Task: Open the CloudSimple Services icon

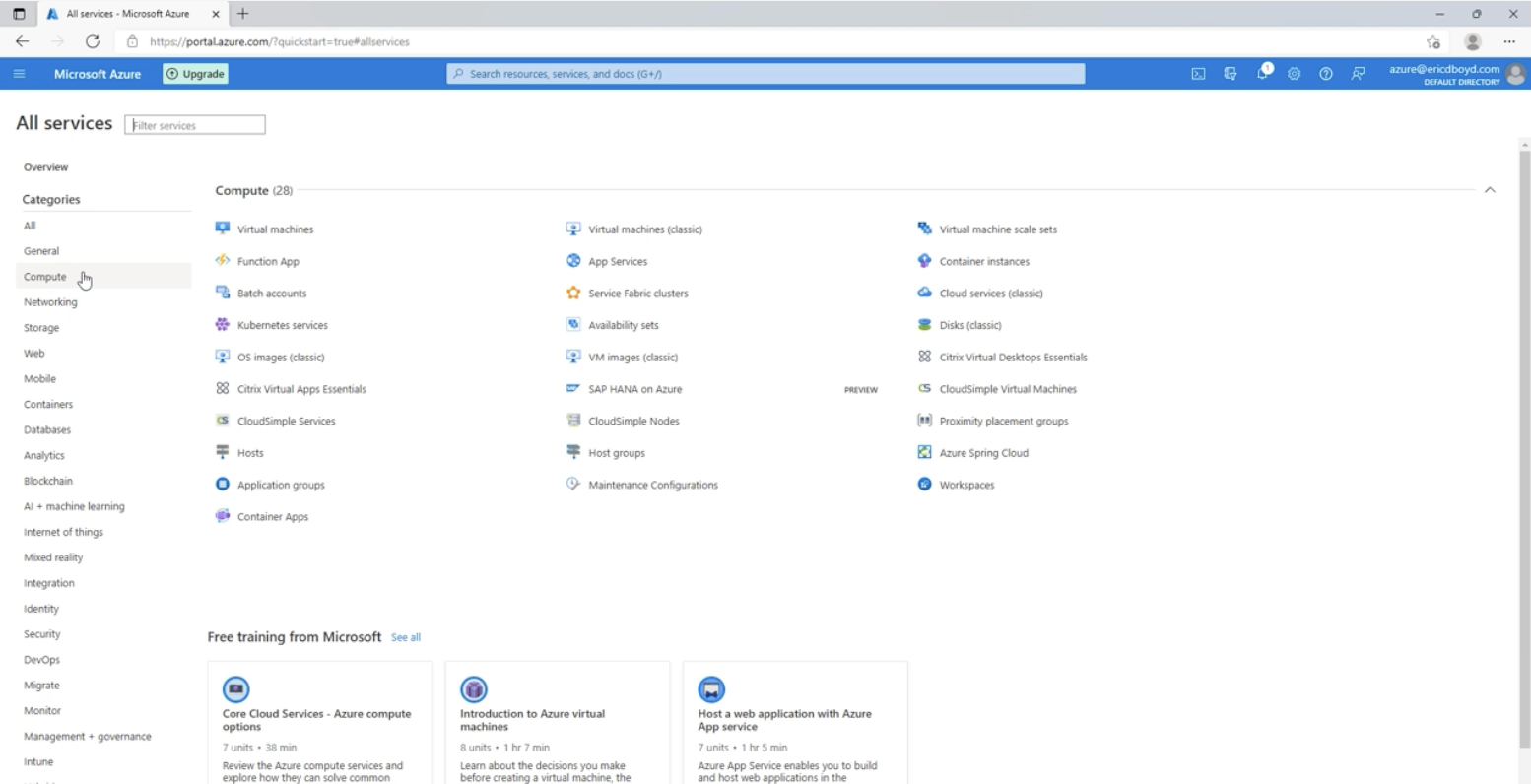Action: [223, 421]
